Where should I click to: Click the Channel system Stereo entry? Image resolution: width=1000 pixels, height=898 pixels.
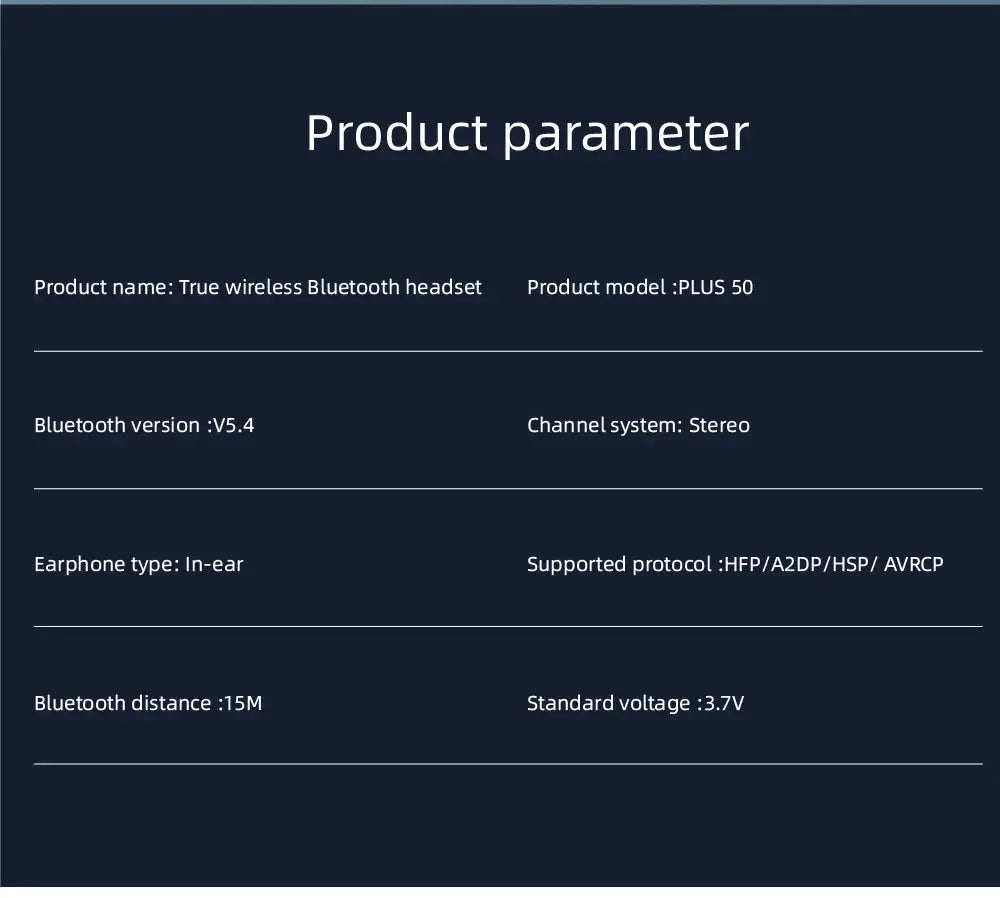point(638,425)
